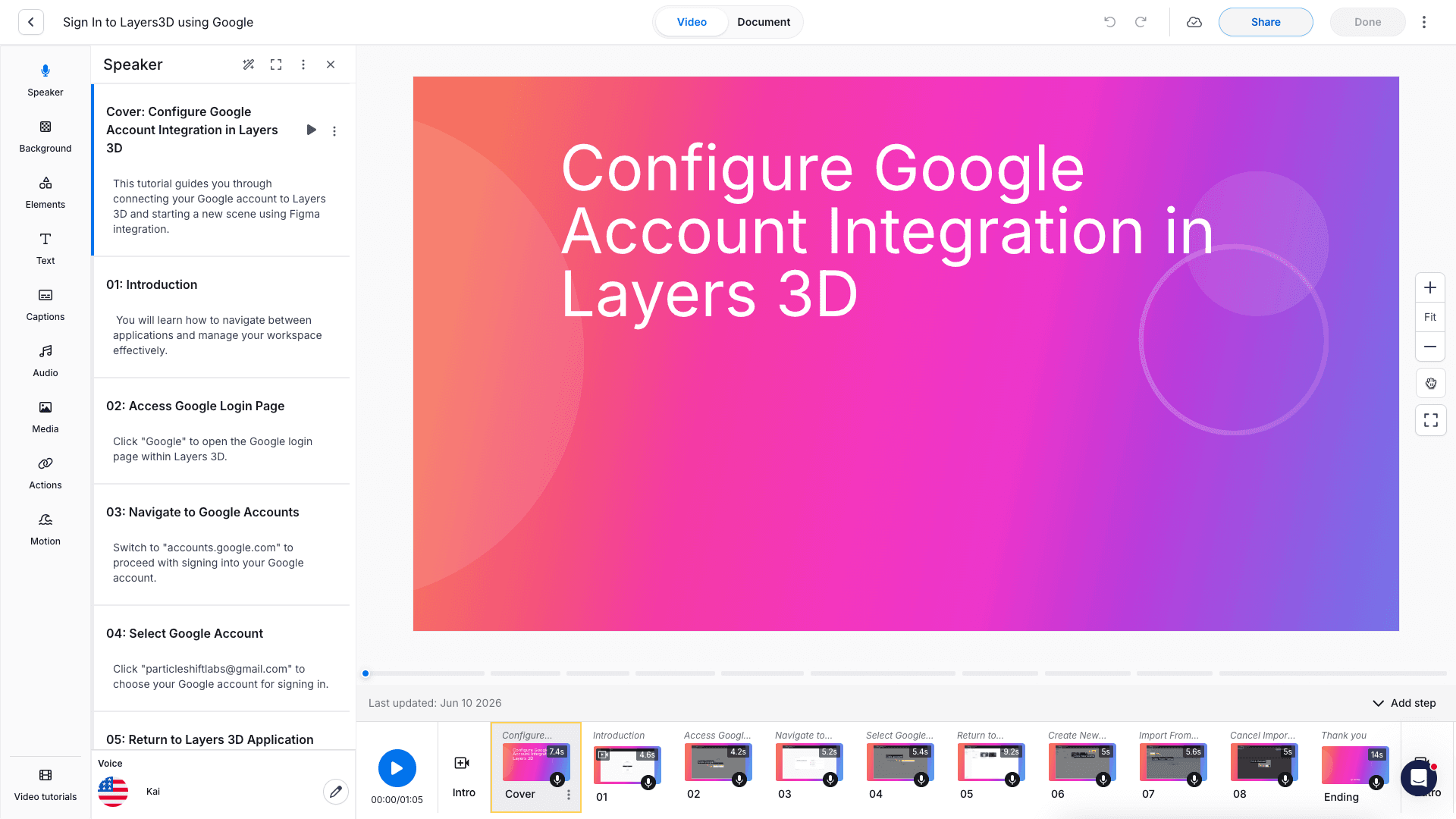Toggle microphone on step 08 thumbnail
Viewport: 1456px width, 819px height.
[x=1285, y=780]
